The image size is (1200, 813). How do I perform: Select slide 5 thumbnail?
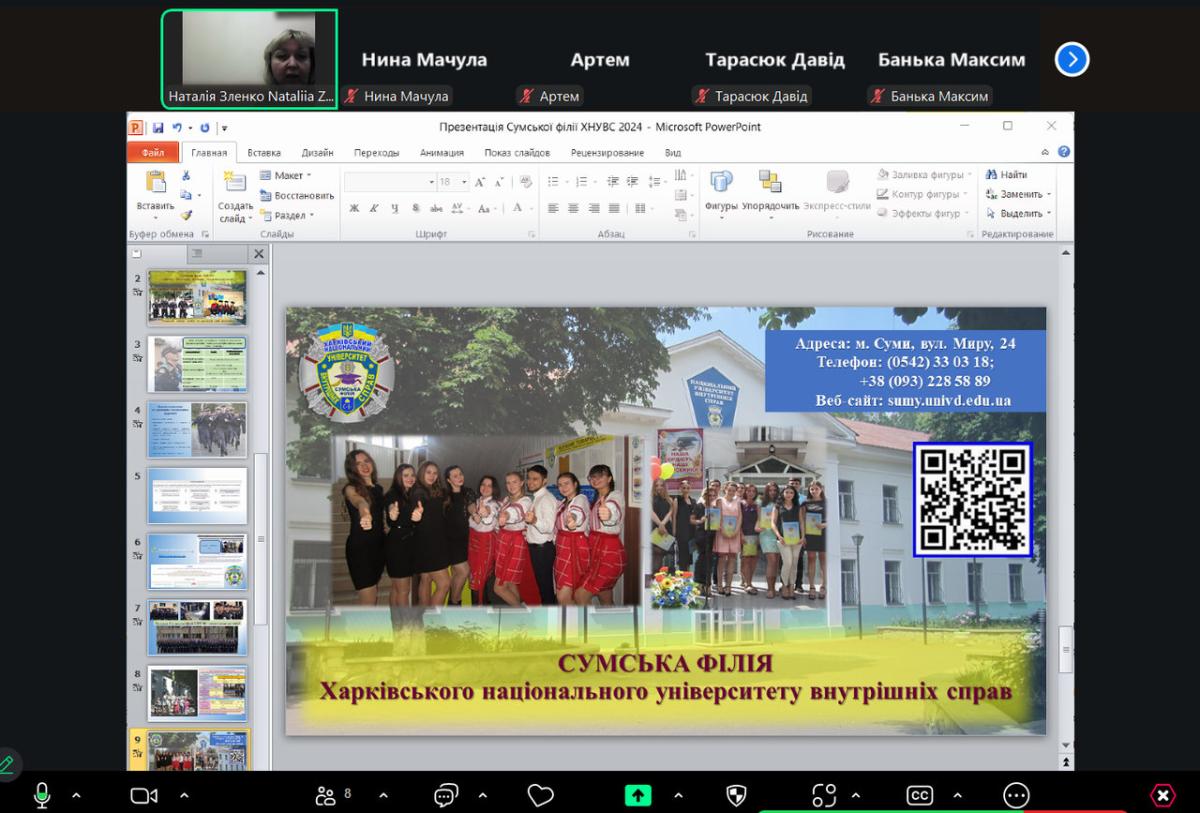(x=197, y=495)
